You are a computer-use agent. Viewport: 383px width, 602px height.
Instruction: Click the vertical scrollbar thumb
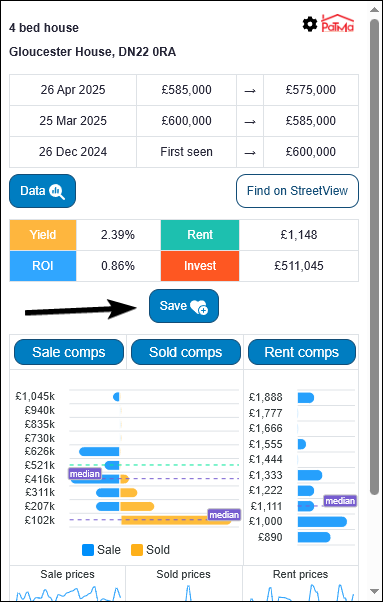coord(375,256)
